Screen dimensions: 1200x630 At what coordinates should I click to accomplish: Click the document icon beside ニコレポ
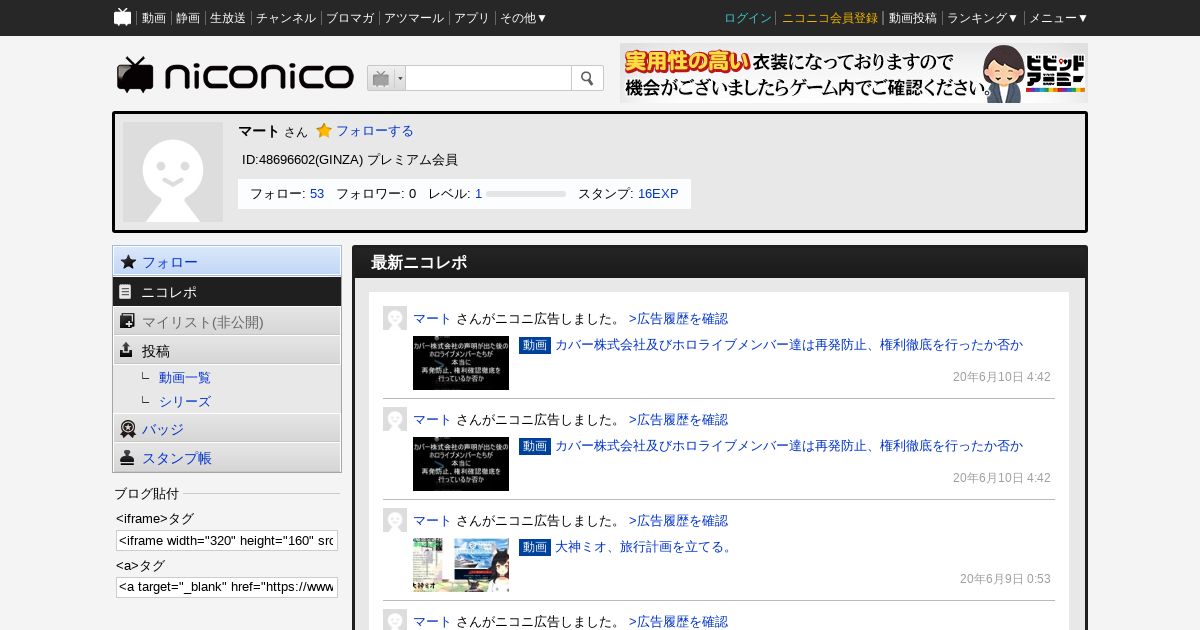point(125,292)
